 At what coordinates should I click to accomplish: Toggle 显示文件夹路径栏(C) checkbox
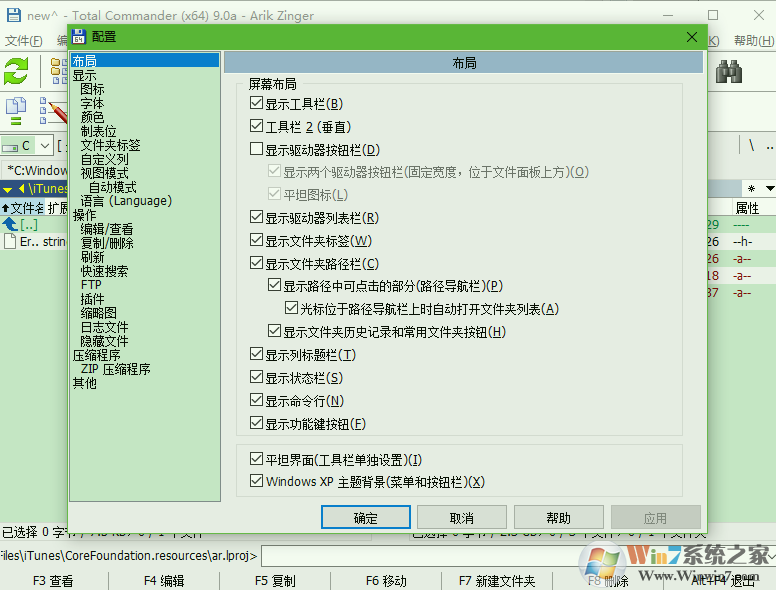pyautogui.click(x=256, y=263)
